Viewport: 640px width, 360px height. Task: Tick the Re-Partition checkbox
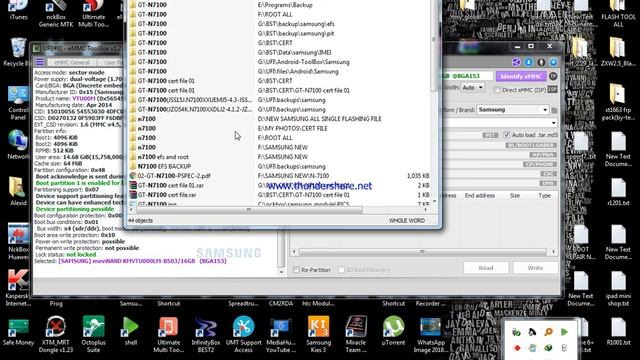click(x=296, y=270)
